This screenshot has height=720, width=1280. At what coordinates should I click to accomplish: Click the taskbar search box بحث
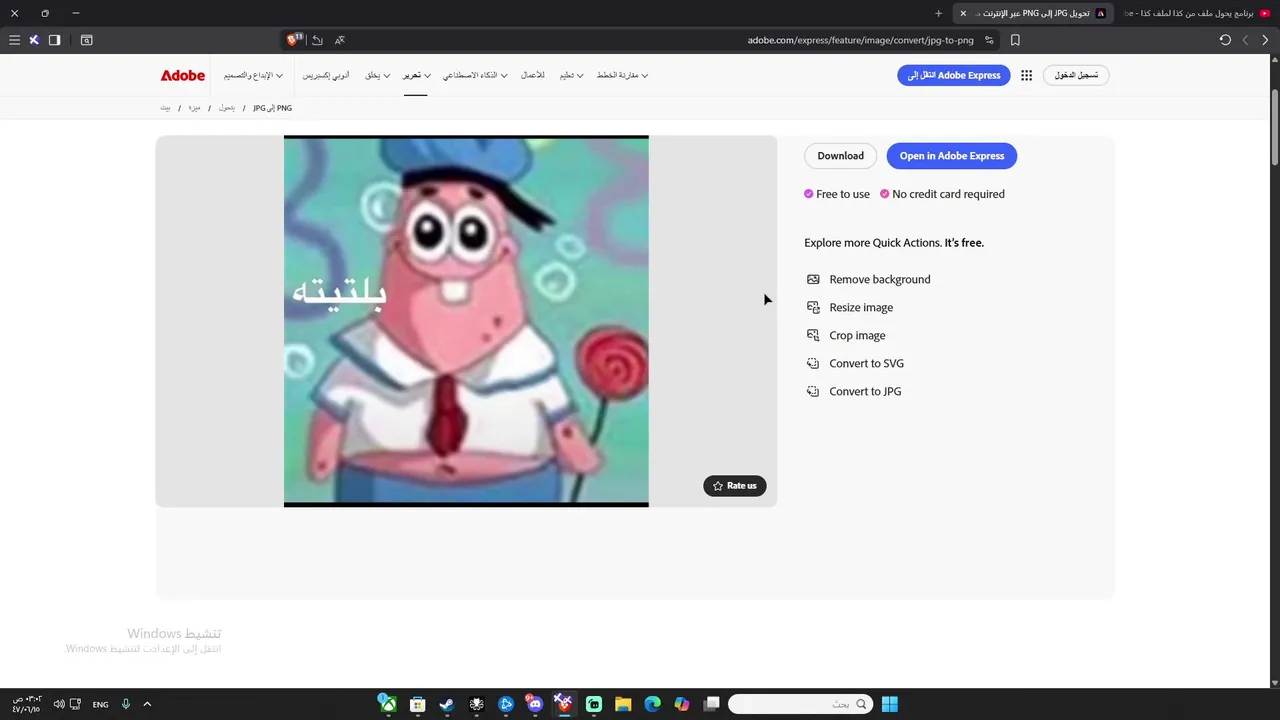click(801, 704)
